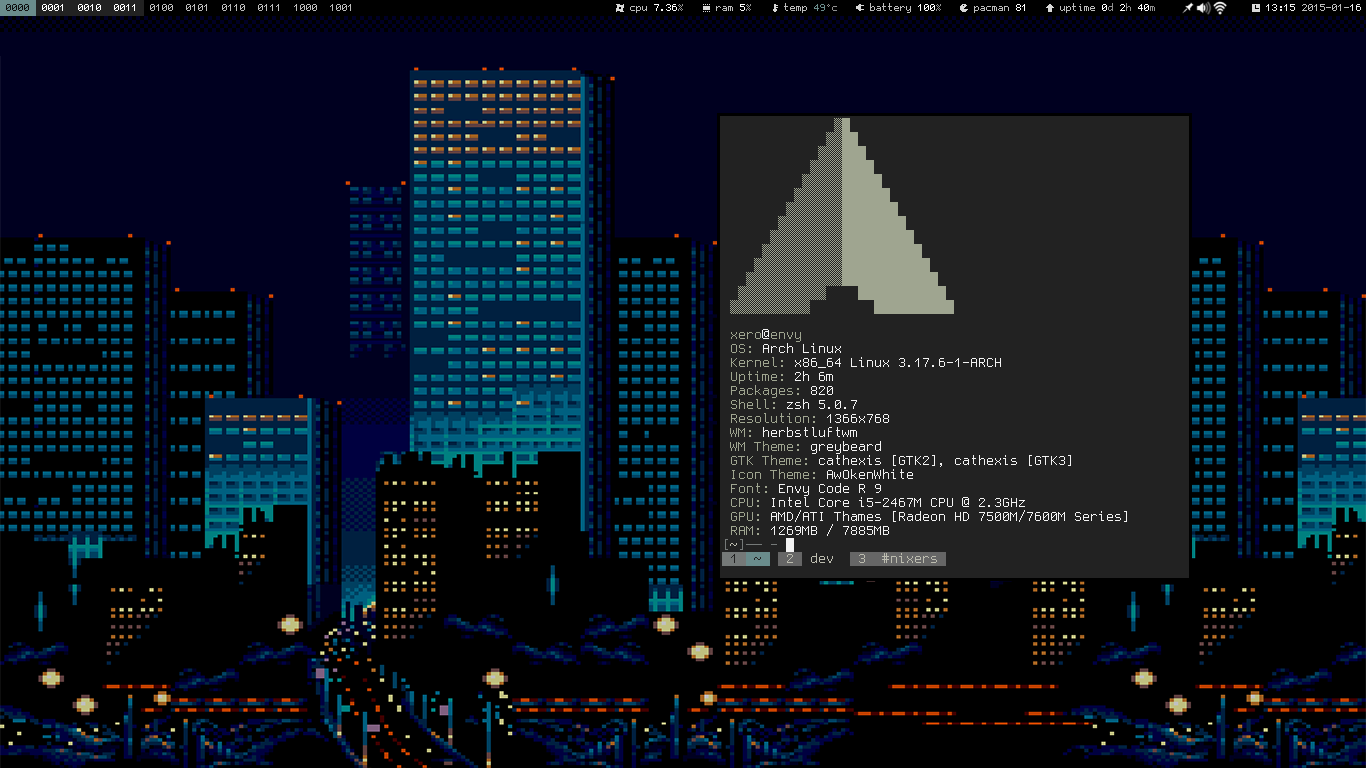Switch to workspace tag 0010
The width and height of the screenshot is (1366, 768).
[x=89, y=8]
